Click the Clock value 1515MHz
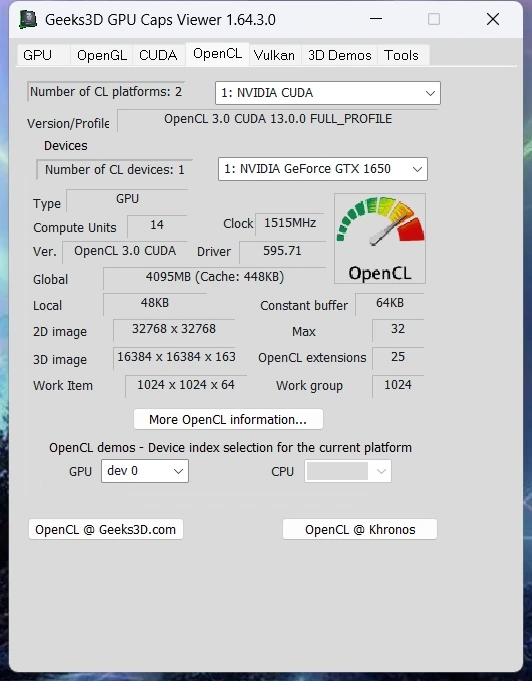Screen dimensions: 532x681 point(290,224)
